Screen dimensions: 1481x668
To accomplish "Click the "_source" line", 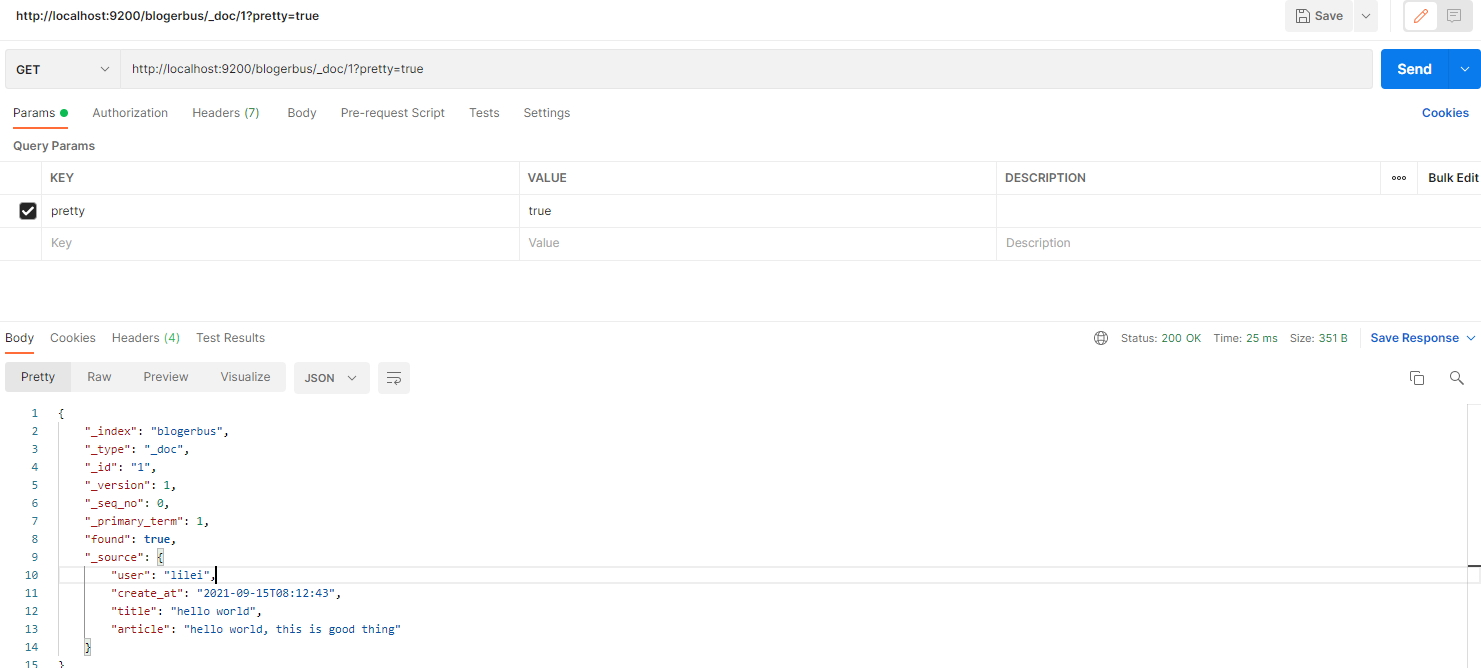I will click(x=124, y=557).
